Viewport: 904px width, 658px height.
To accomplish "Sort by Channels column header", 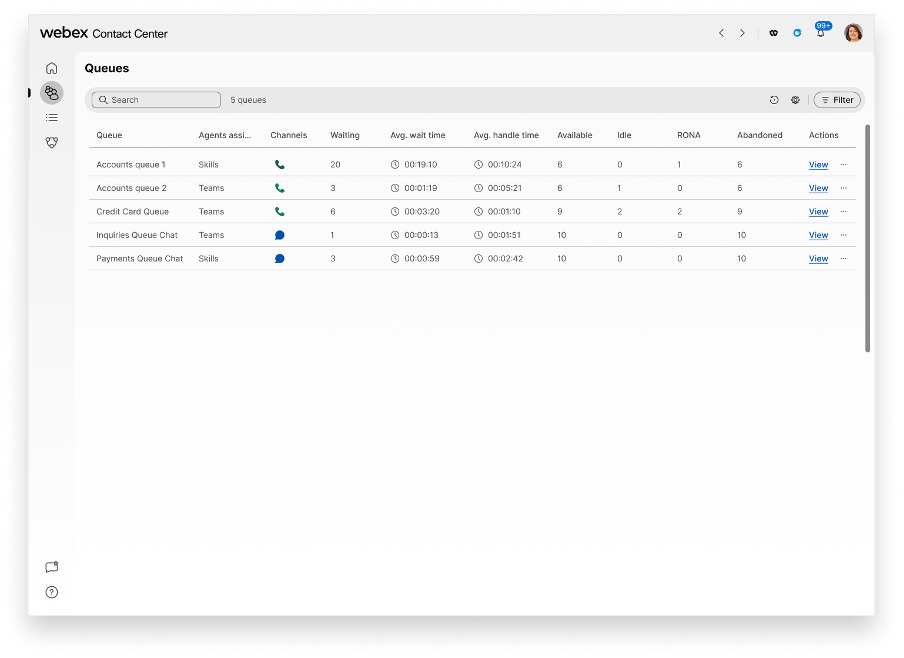I will click(x=288, y=135).
